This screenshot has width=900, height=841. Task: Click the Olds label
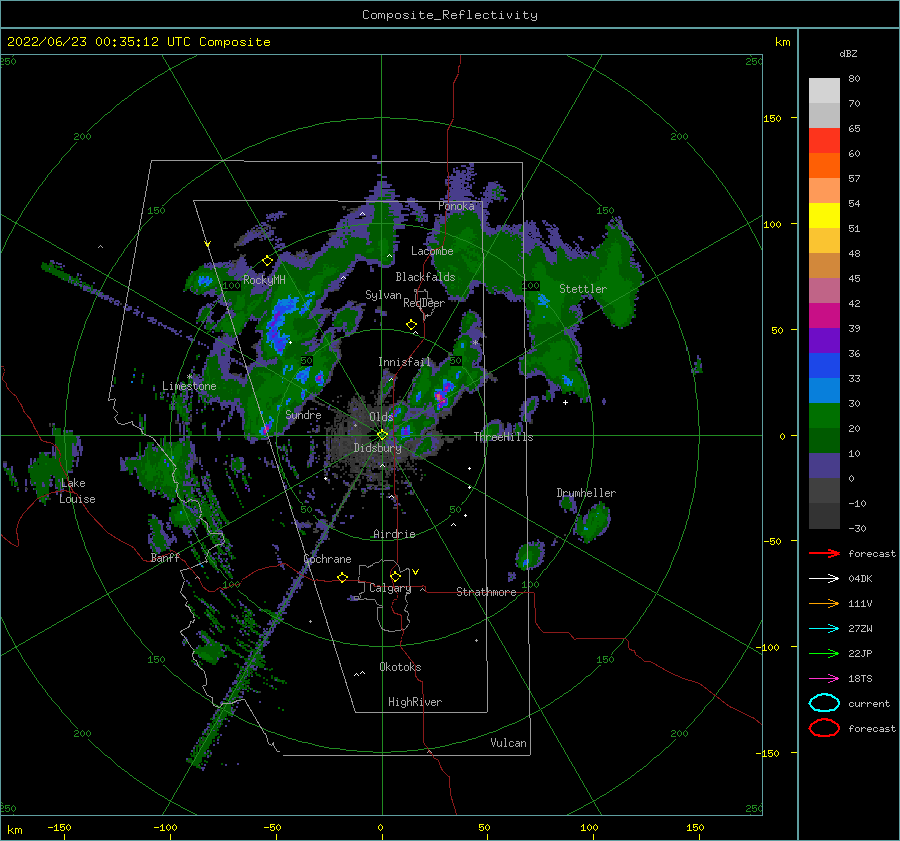click(381, 417)
